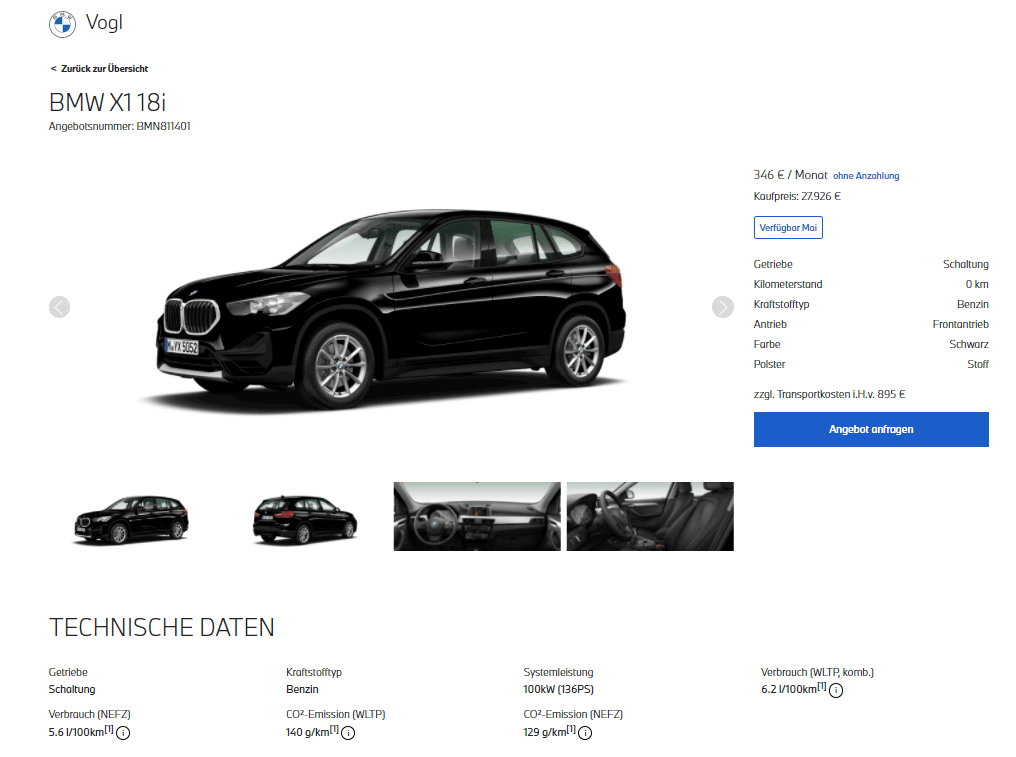
Task: Click the Frontantrieb drive value
Action: click(x=960, y=325)
